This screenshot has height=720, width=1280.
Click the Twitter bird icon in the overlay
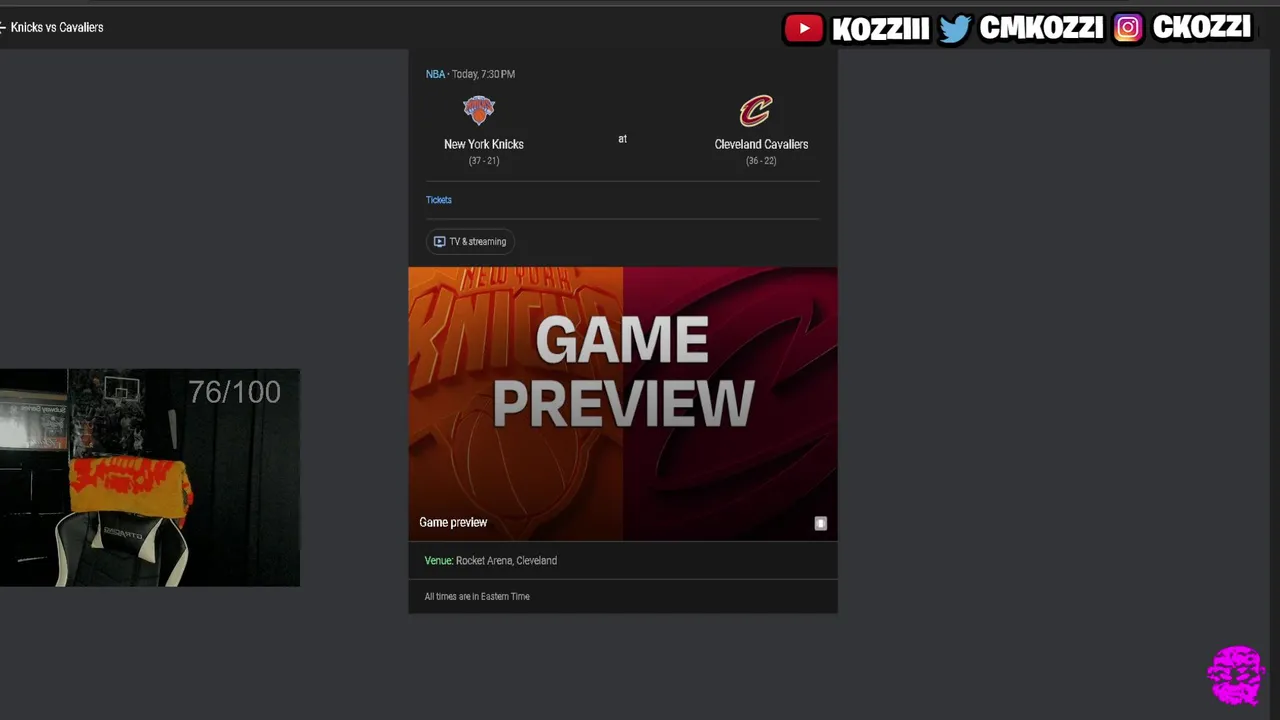pyautogui.click(x=955, y=29)
